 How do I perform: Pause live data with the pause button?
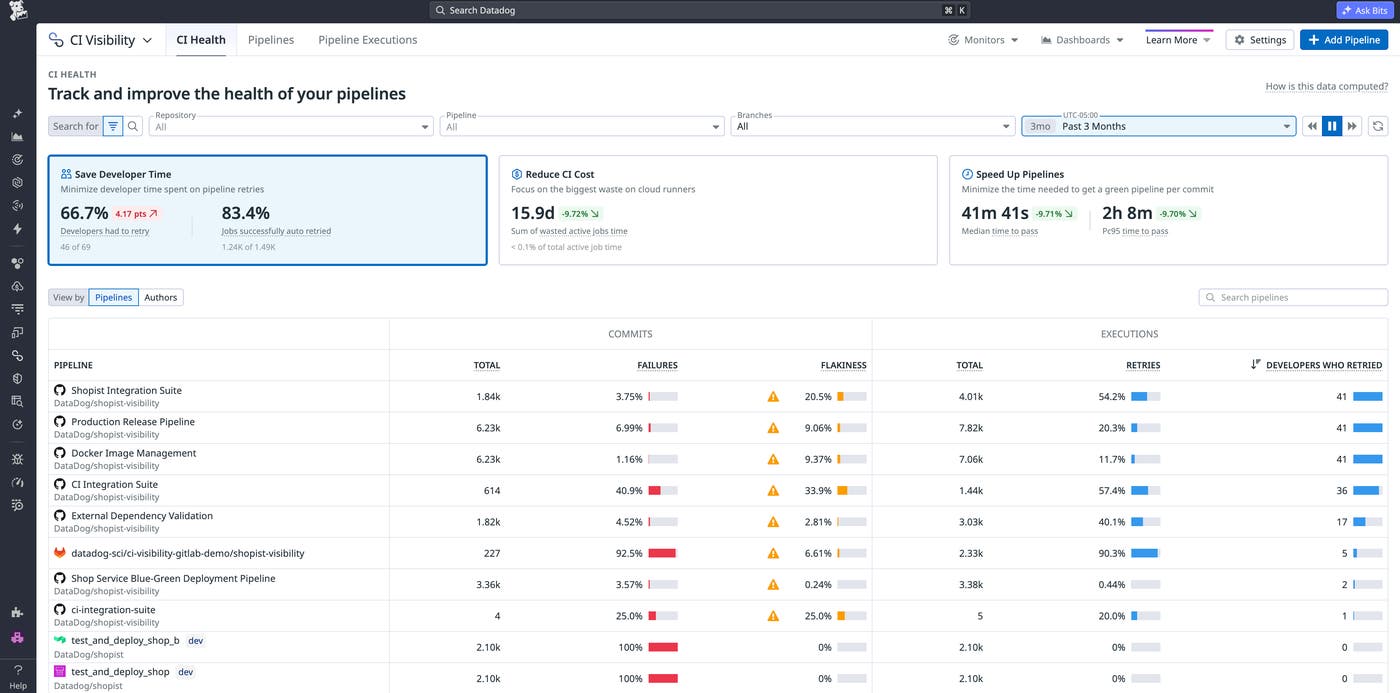click(x=1332, y=126)
